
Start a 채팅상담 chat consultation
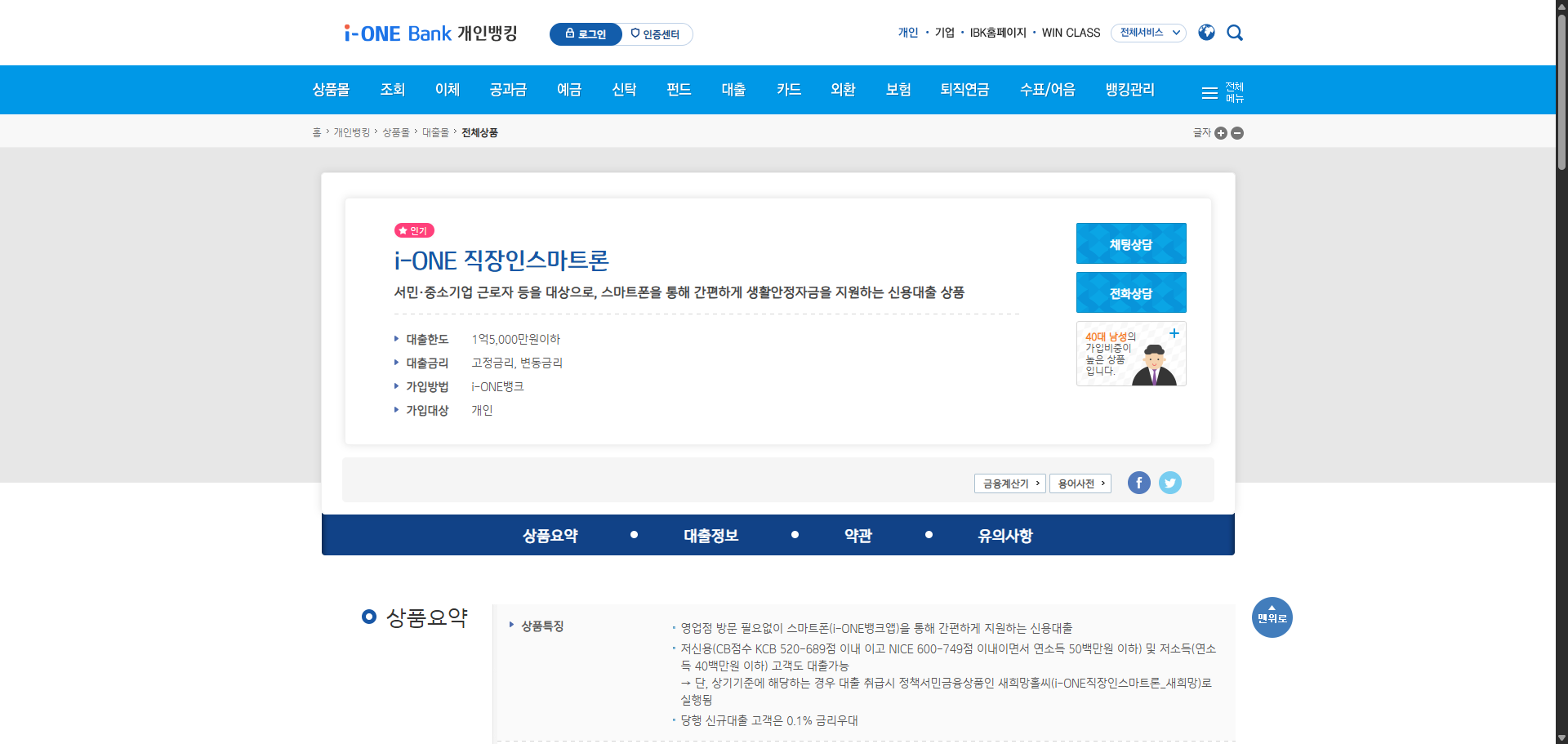(x=1131, y=243)
